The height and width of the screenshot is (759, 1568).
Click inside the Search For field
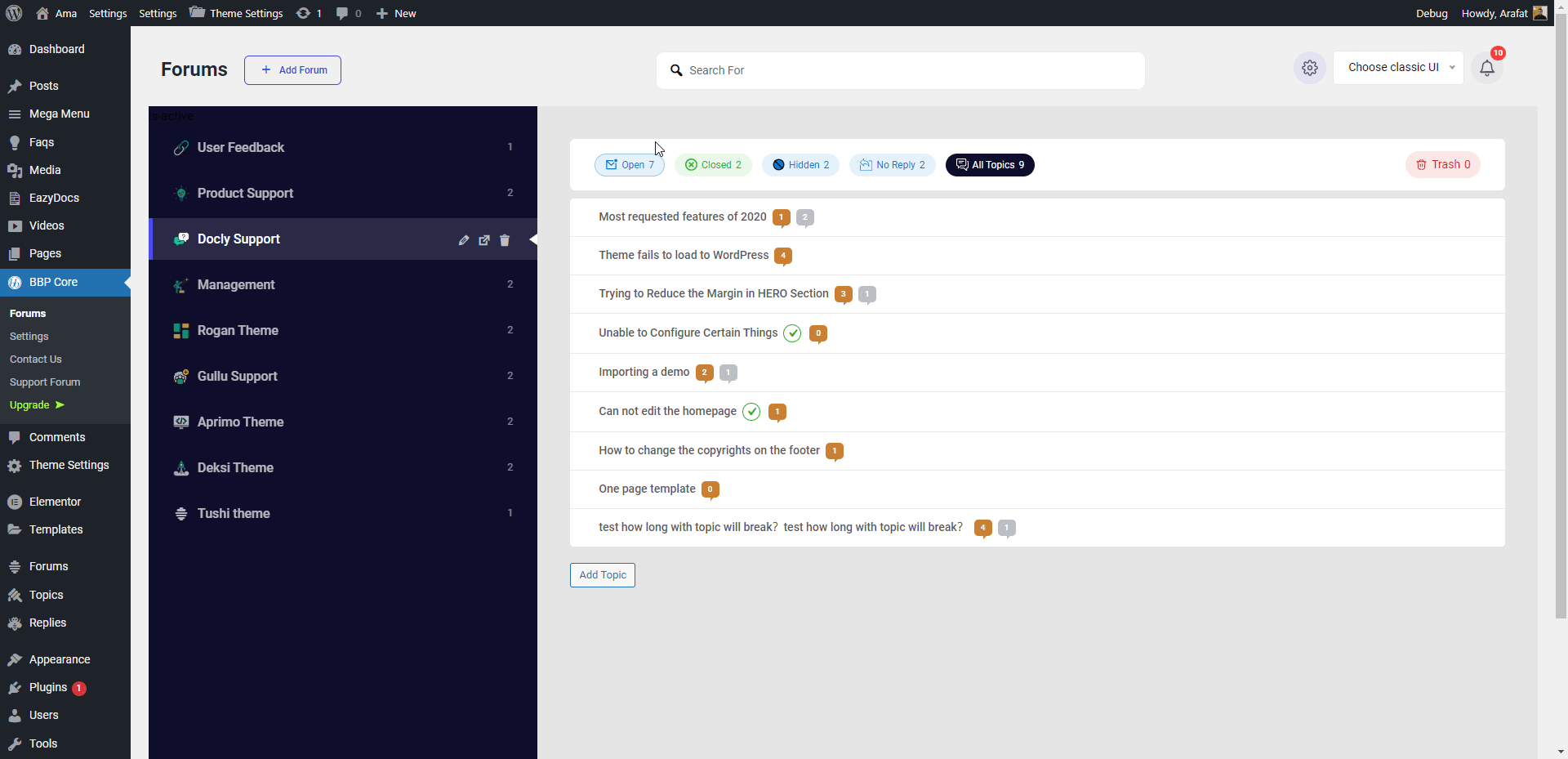898,70
